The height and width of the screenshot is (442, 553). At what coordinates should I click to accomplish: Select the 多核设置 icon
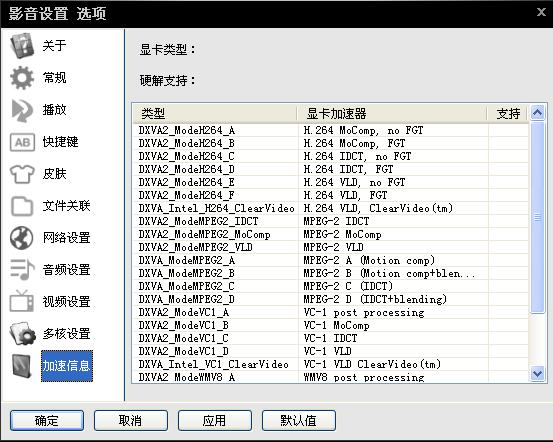[23, 334]
